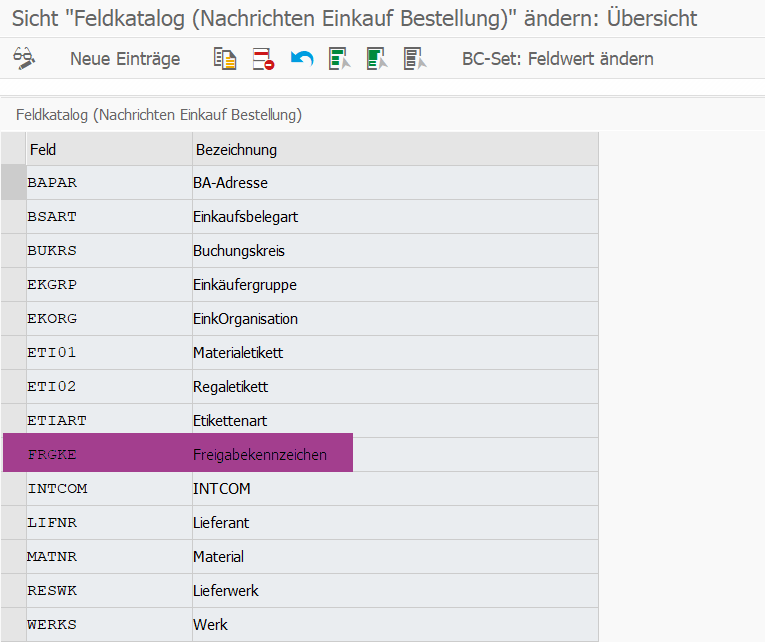Click the Feld column header

pos(109,149)
